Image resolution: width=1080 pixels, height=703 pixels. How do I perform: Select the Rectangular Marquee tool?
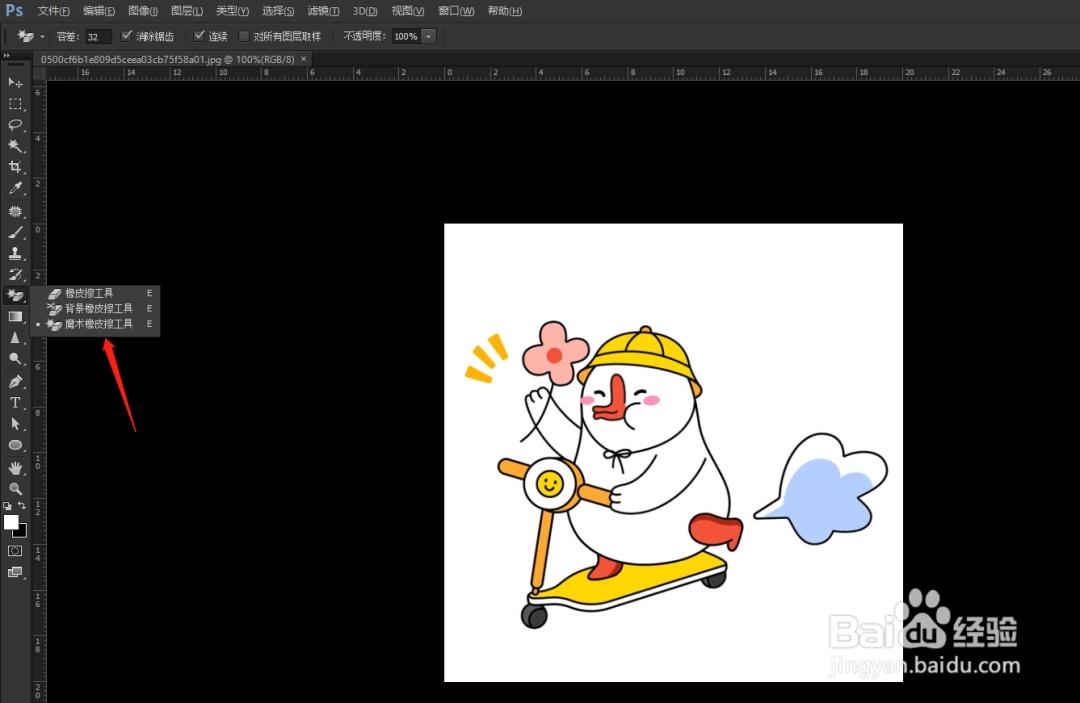coord(15,104)
